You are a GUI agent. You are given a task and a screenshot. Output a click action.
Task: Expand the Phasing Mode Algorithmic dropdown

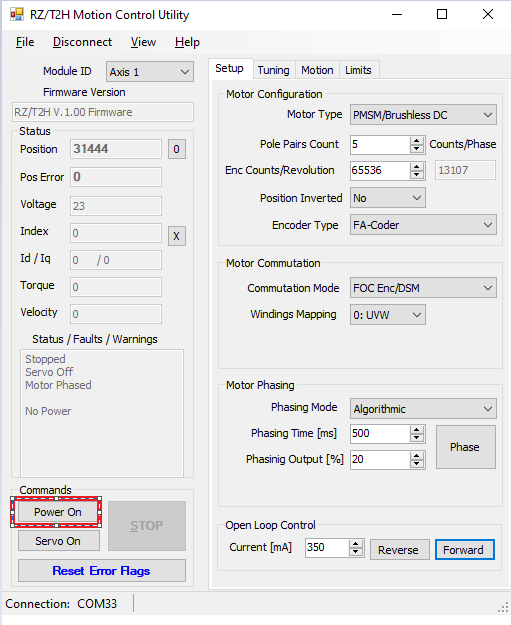pyautogui.click(x=423, y=409)
